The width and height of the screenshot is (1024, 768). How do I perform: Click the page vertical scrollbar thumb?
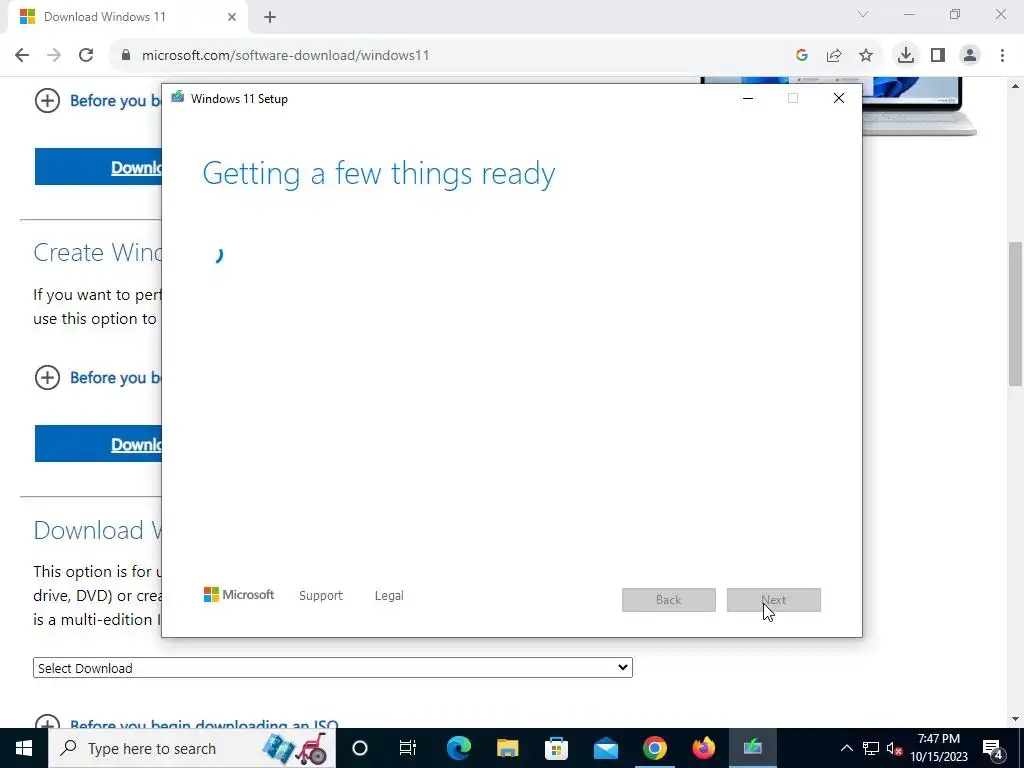(1016, 313)
